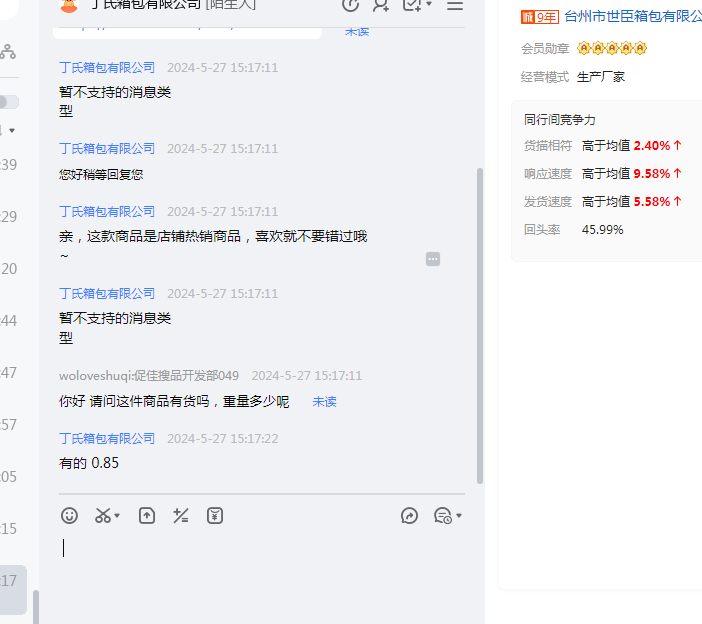Open the hamburger menu in chat header

pyautogui.click(x=455, y=5)
